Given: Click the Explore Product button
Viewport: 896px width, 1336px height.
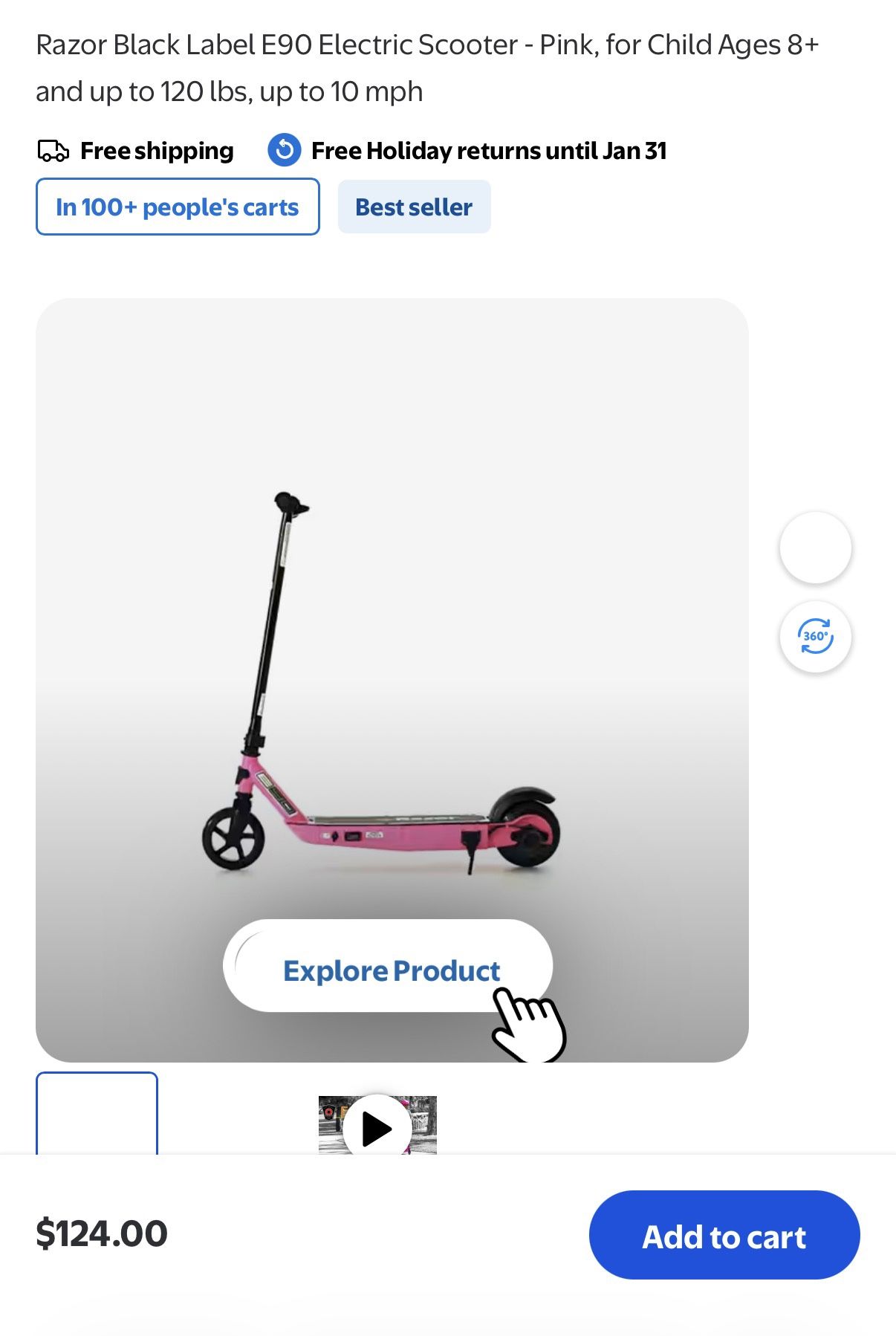Looking at the screenshot, I should click(x=388, y=966).
